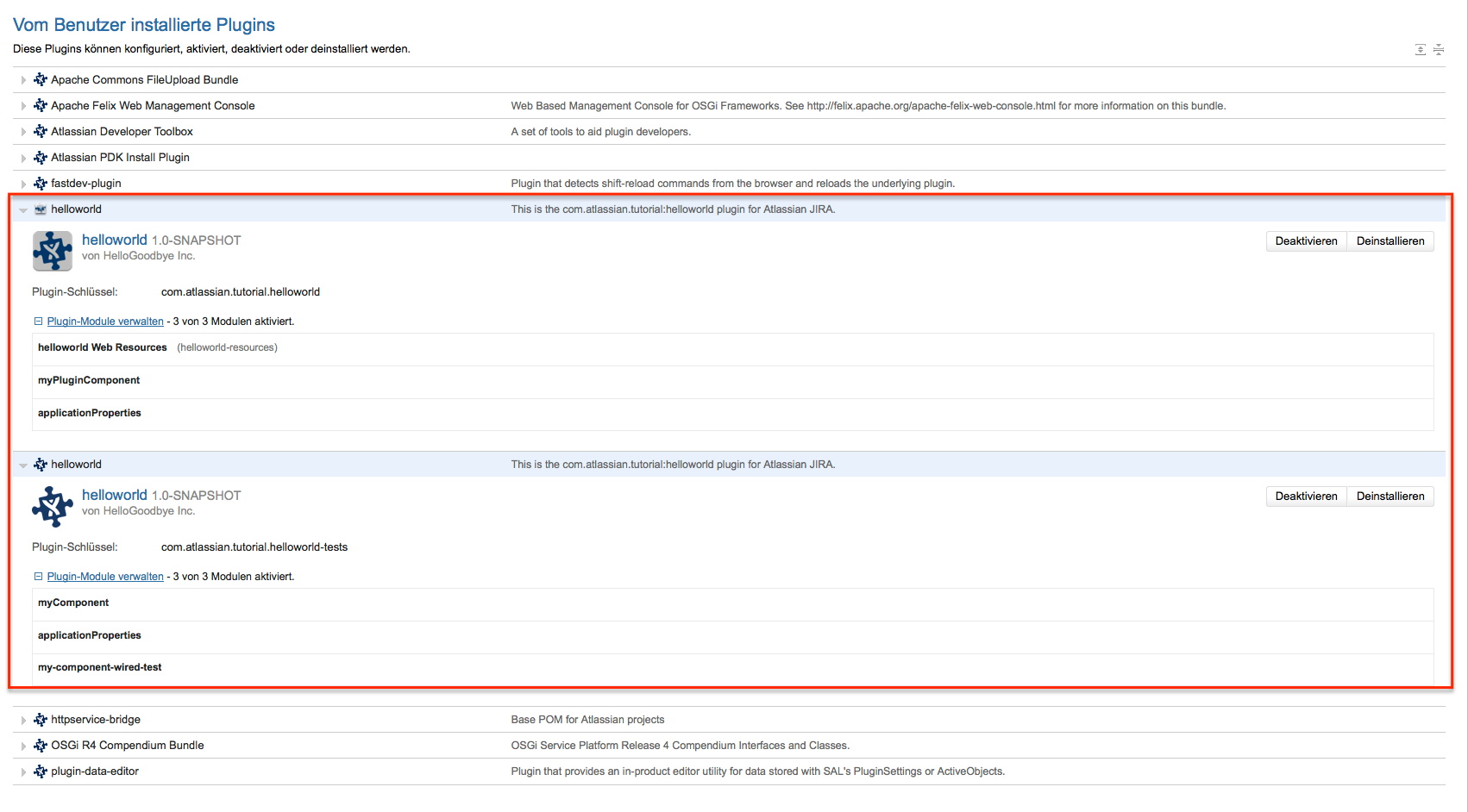1468x812 pixels.
Task: Expand the OSGi R4 Compendium Bundle row
Action: [x=23, y=746]
